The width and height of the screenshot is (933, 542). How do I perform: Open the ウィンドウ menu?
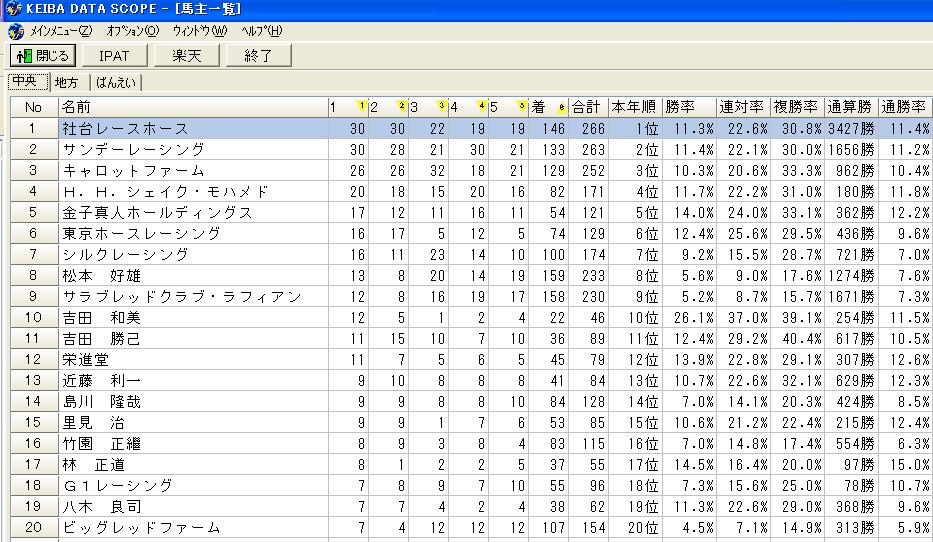click(x=200, y=31)
